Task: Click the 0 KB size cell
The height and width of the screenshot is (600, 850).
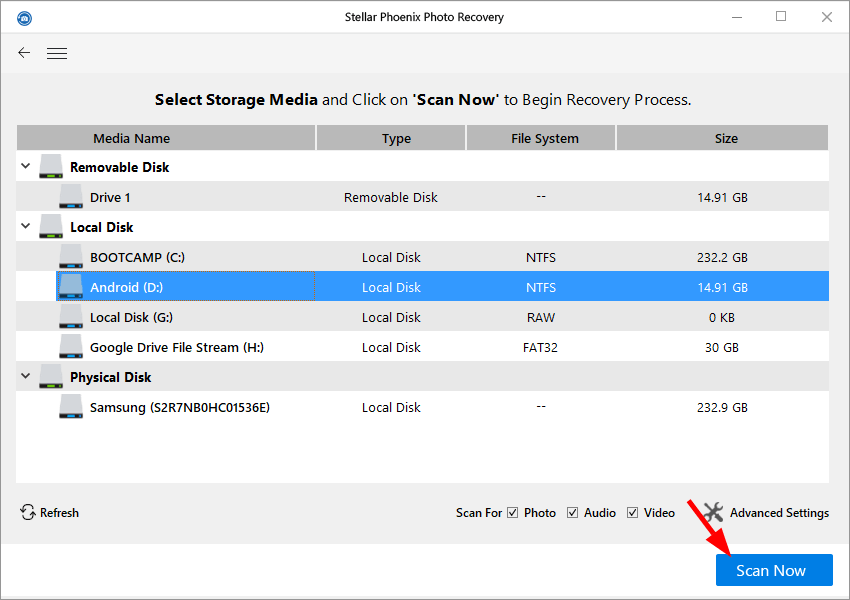Action: pyautogui.click(x=722, y=318)
